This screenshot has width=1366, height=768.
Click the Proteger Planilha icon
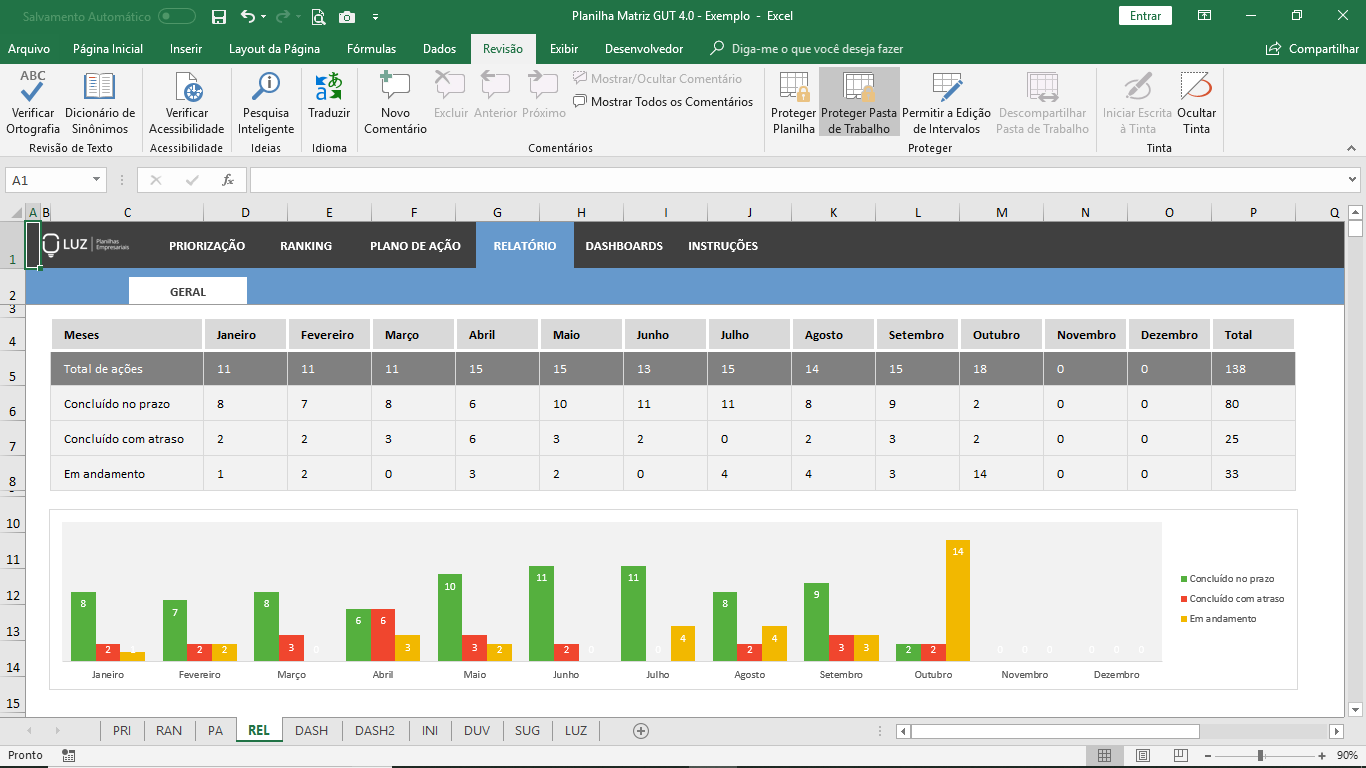pos(794,88)
